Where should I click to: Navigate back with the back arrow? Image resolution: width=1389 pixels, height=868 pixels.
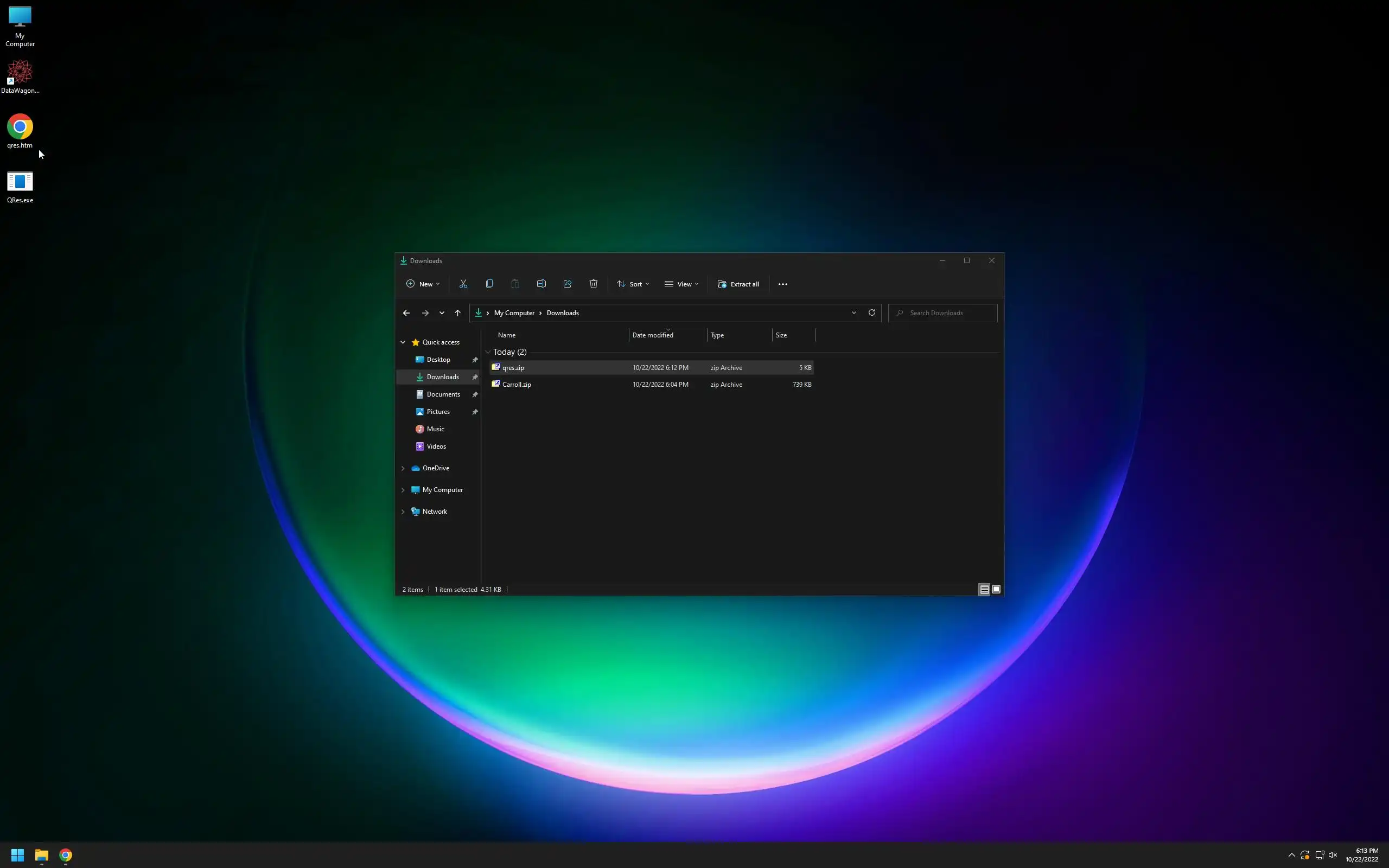(x=406, y=313)
